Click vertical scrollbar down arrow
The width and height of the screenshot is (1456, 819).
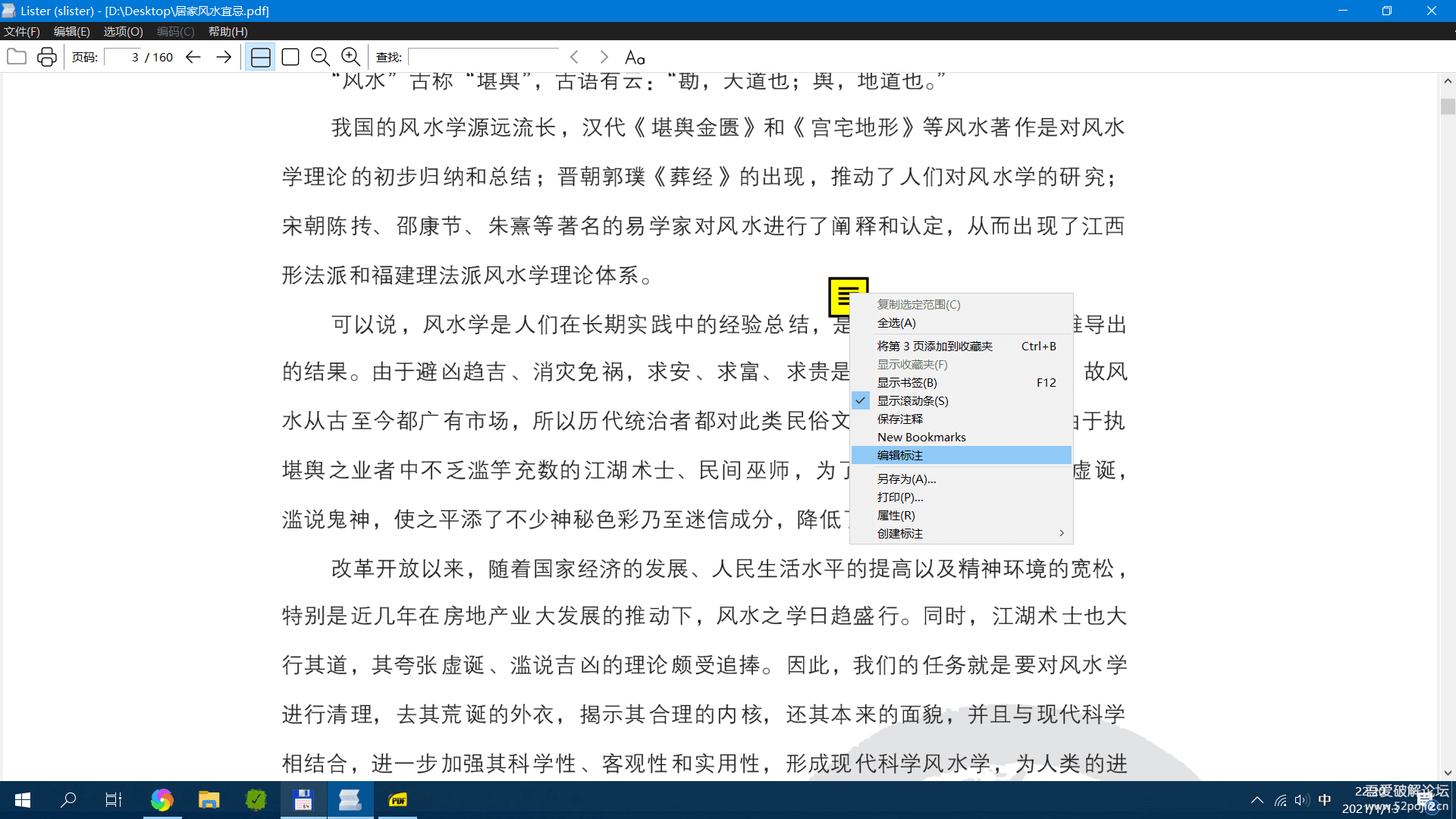[1448, 773]
